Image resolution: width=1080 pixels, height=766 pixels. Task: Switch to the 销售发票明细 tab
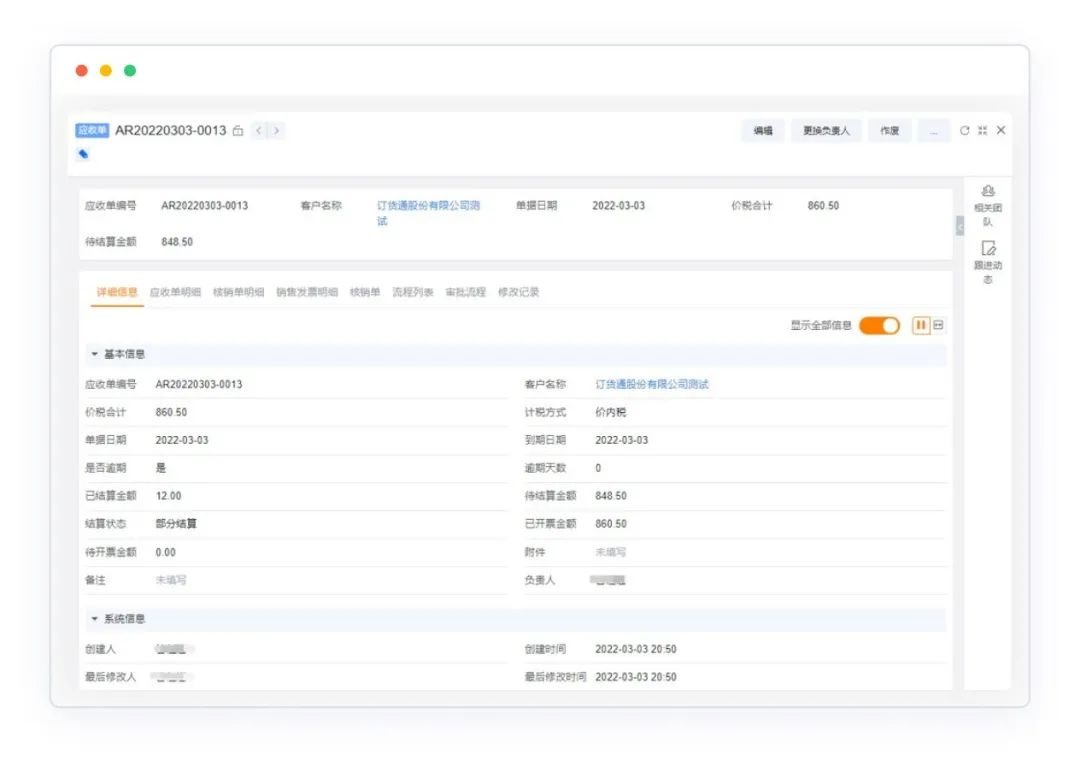tap(307, 292)
